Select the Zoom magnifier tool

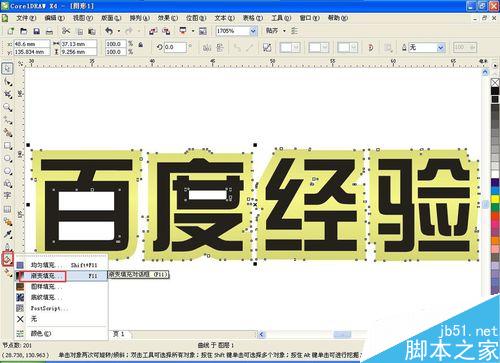7,107
